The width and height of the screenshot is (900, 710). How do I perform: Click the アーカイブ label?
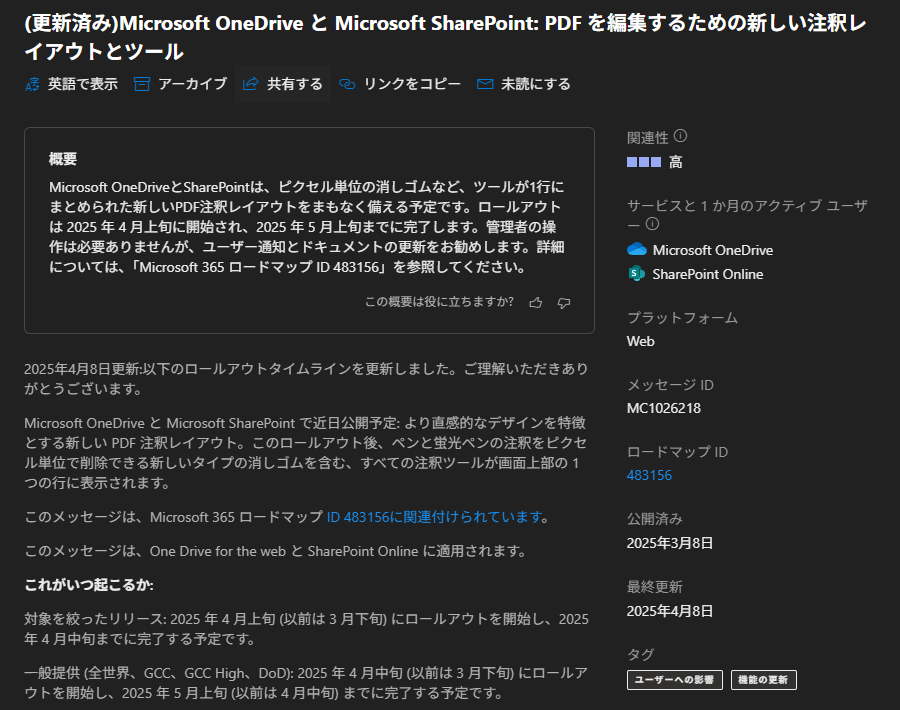tap(193, 84)
